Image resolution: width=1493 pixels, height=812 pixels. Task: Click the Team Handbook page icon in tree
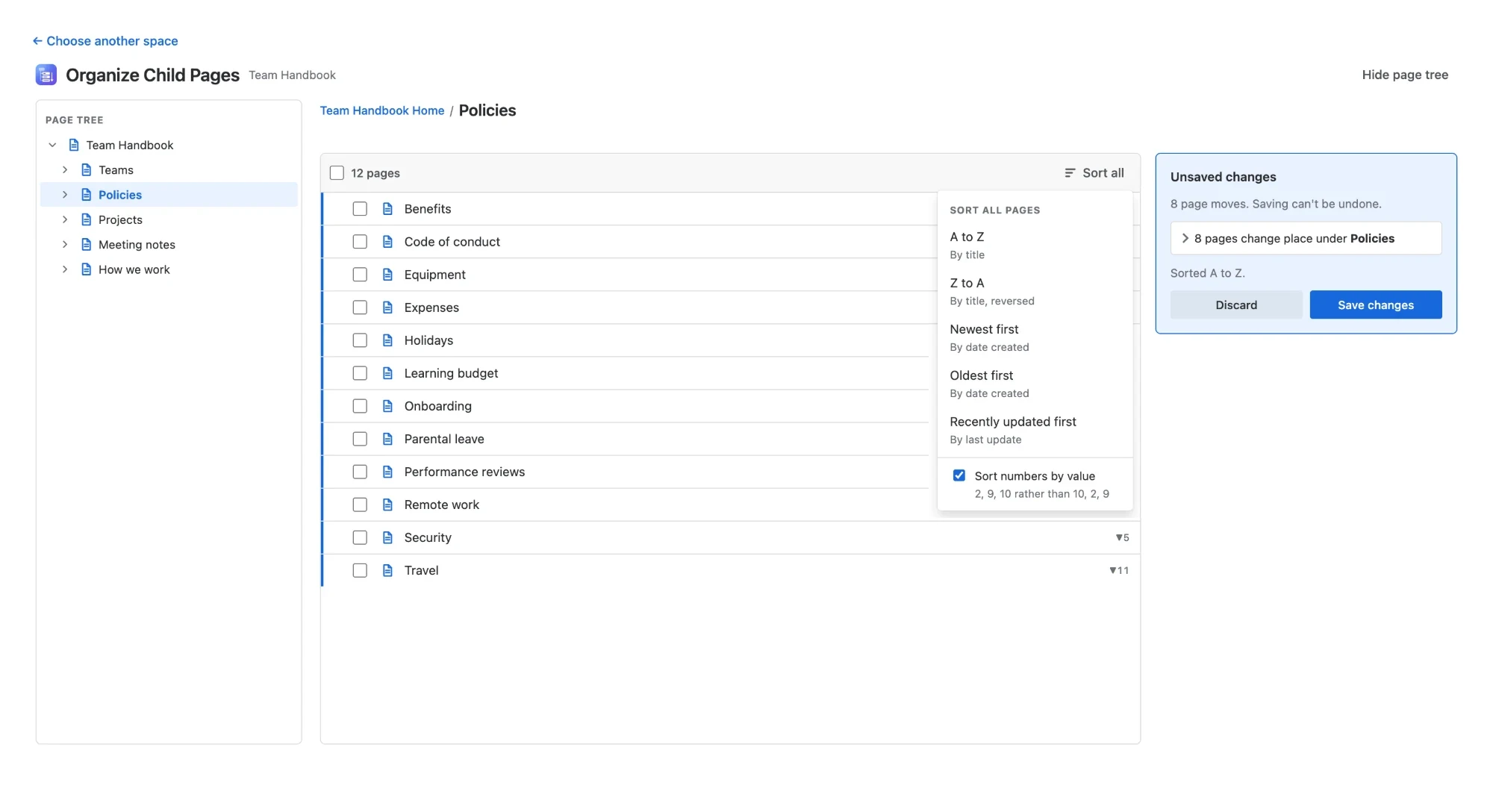[74, 145]
